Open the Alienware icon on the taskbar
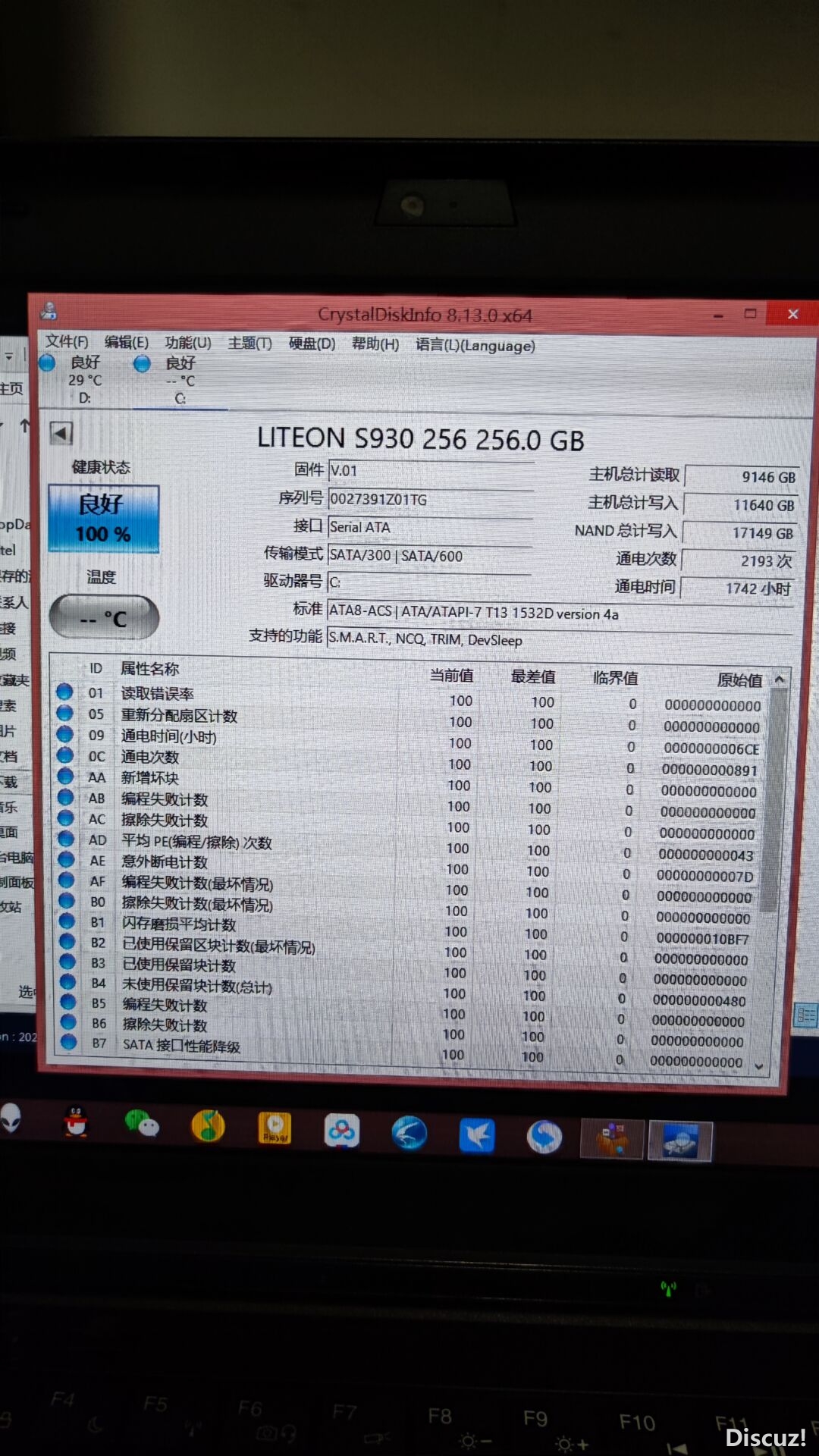819x1456 pixels. [x=10, y=1117]
